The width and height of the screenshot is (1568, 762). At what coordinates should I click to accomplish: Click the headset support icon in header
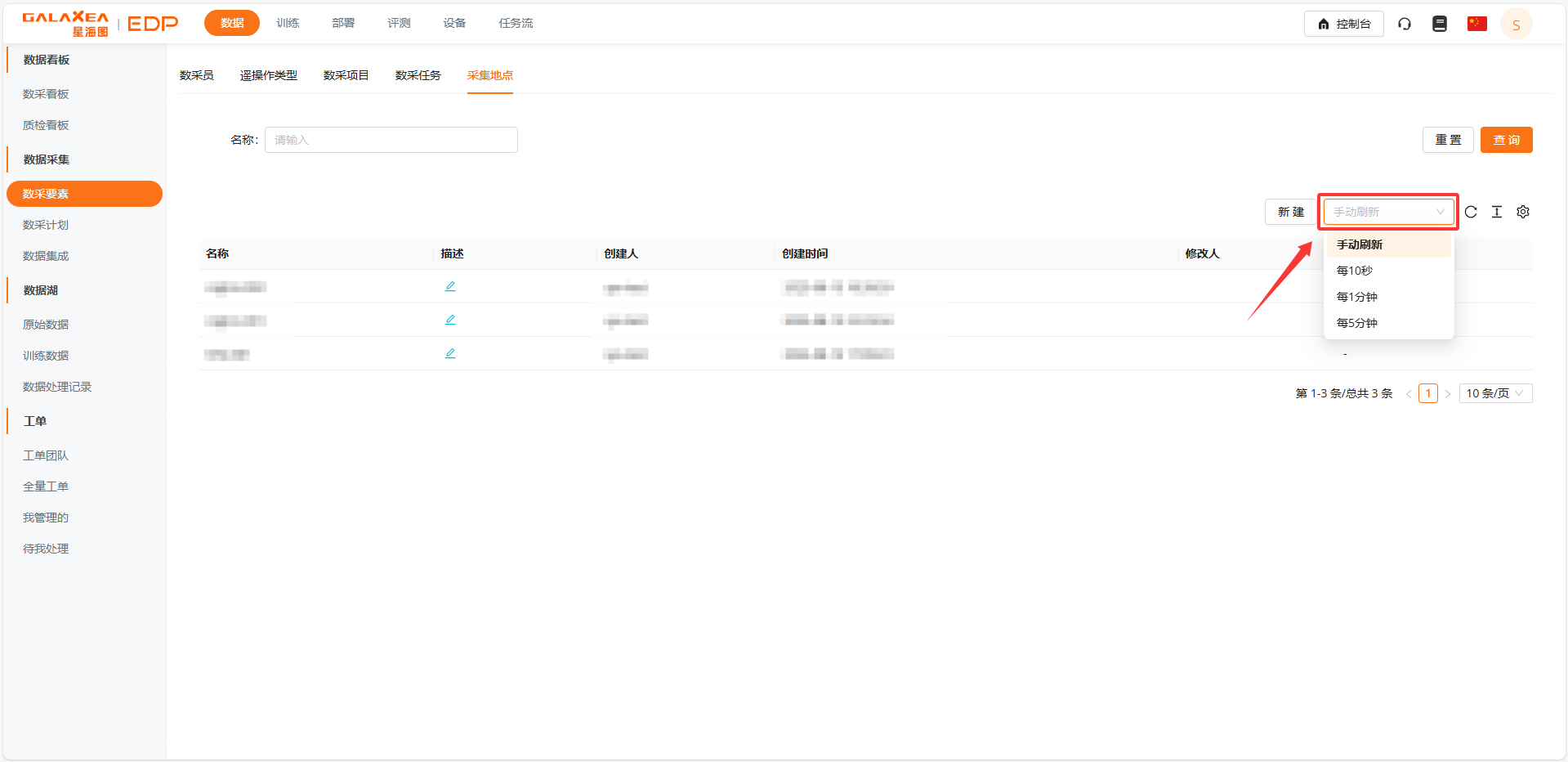point(1405,24)
